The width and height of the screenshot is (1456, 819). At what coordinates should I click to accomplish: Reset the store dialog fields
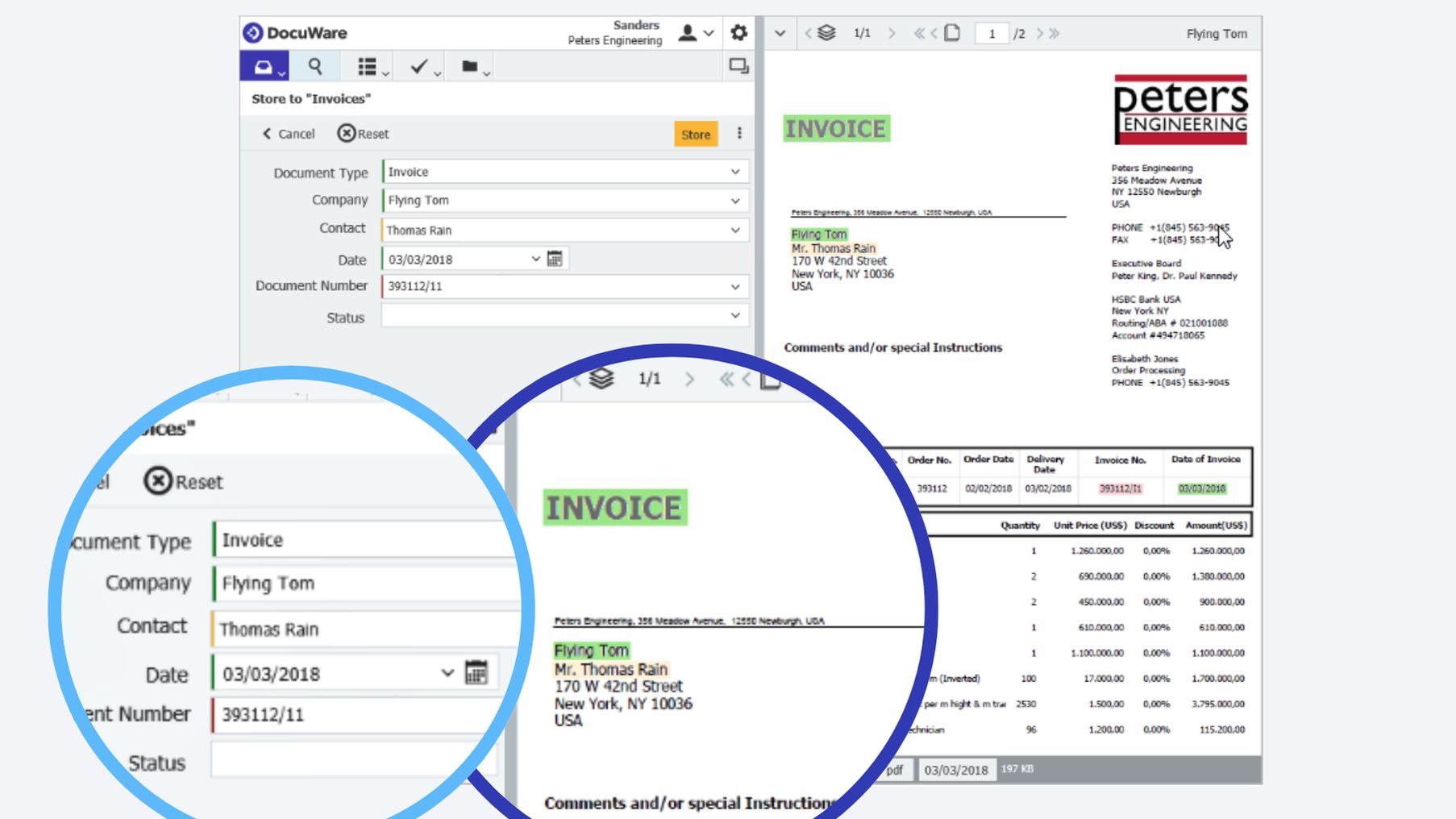point(363,134)
